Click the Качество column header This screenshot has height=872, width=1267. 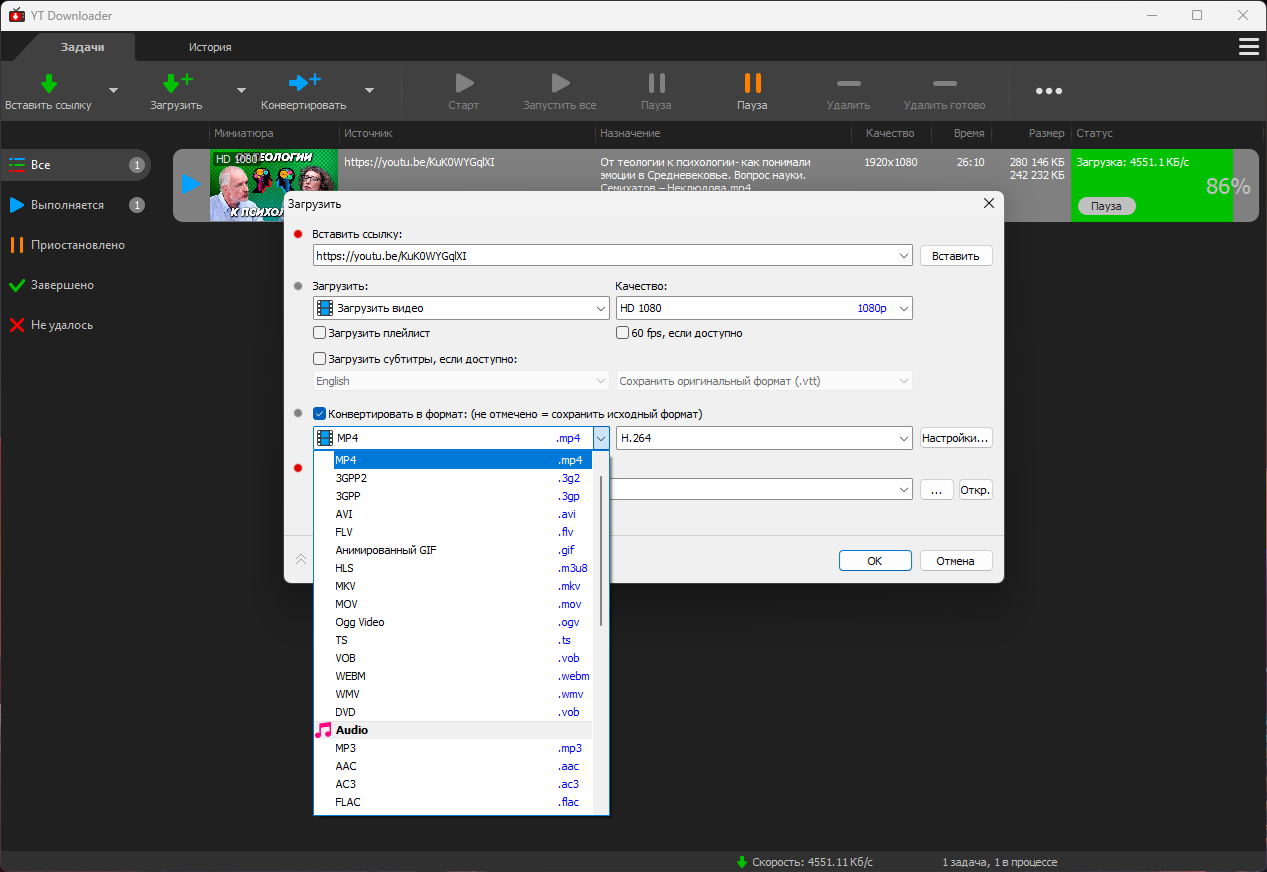890,133
